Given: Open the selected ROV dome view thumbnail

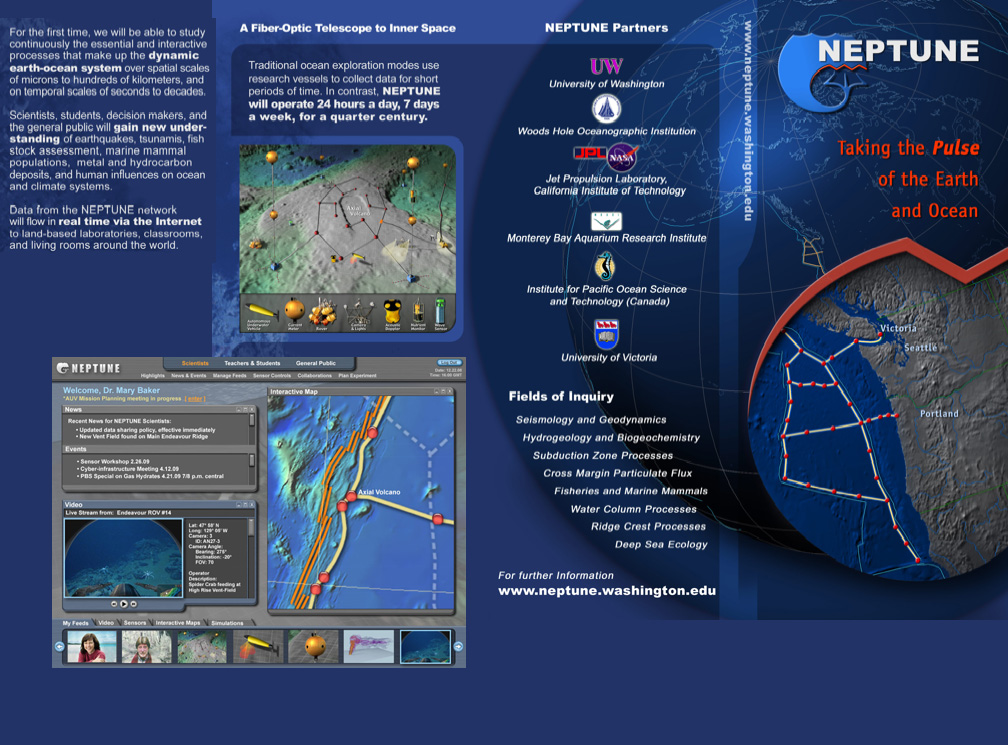Looking at the screenshot, I should pos(425,646).
